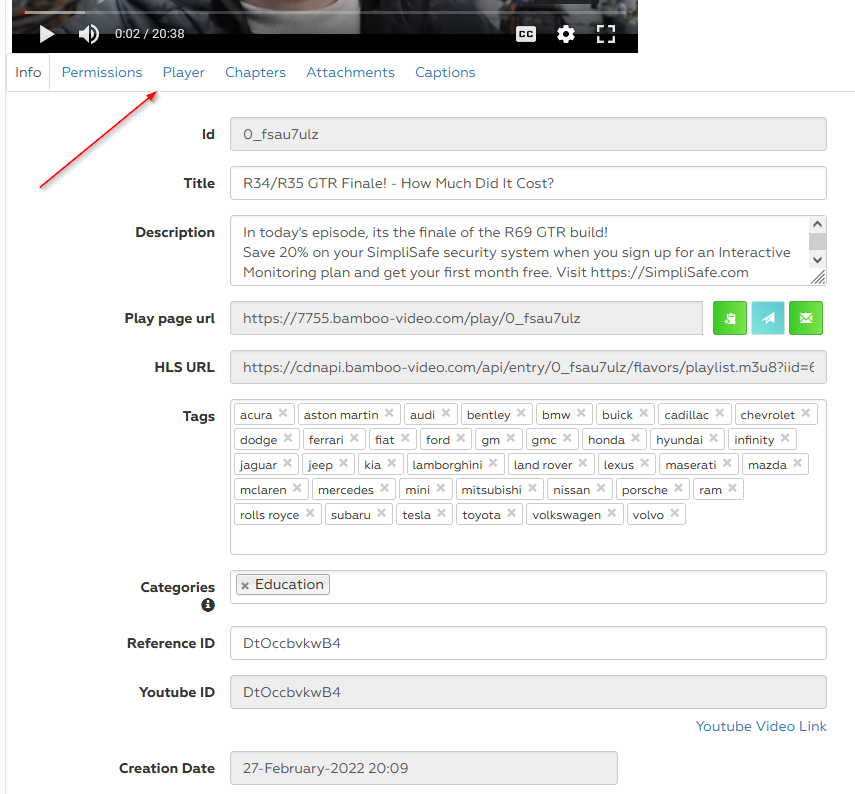Image resolution: width=855 pixels, height=794 pixels.
Task: Open video player settings gear
Action: click(565, 34)
